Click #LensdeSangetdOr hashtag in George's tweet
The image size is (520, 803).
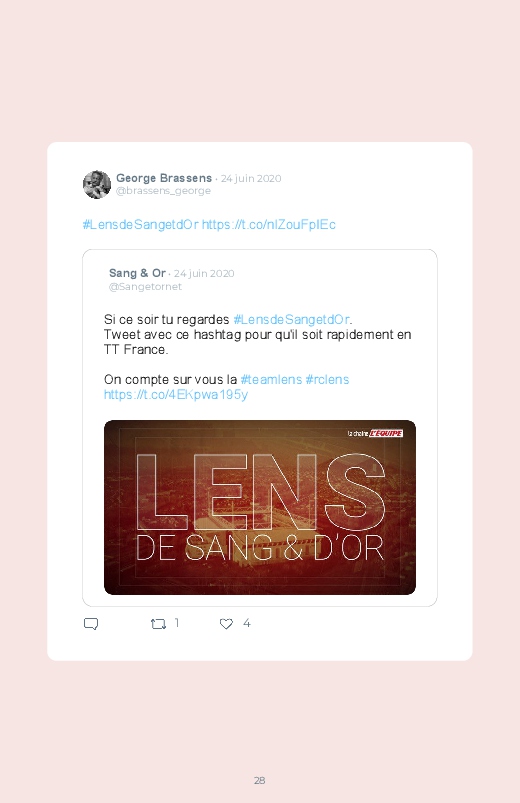click(x=140, y=224)
